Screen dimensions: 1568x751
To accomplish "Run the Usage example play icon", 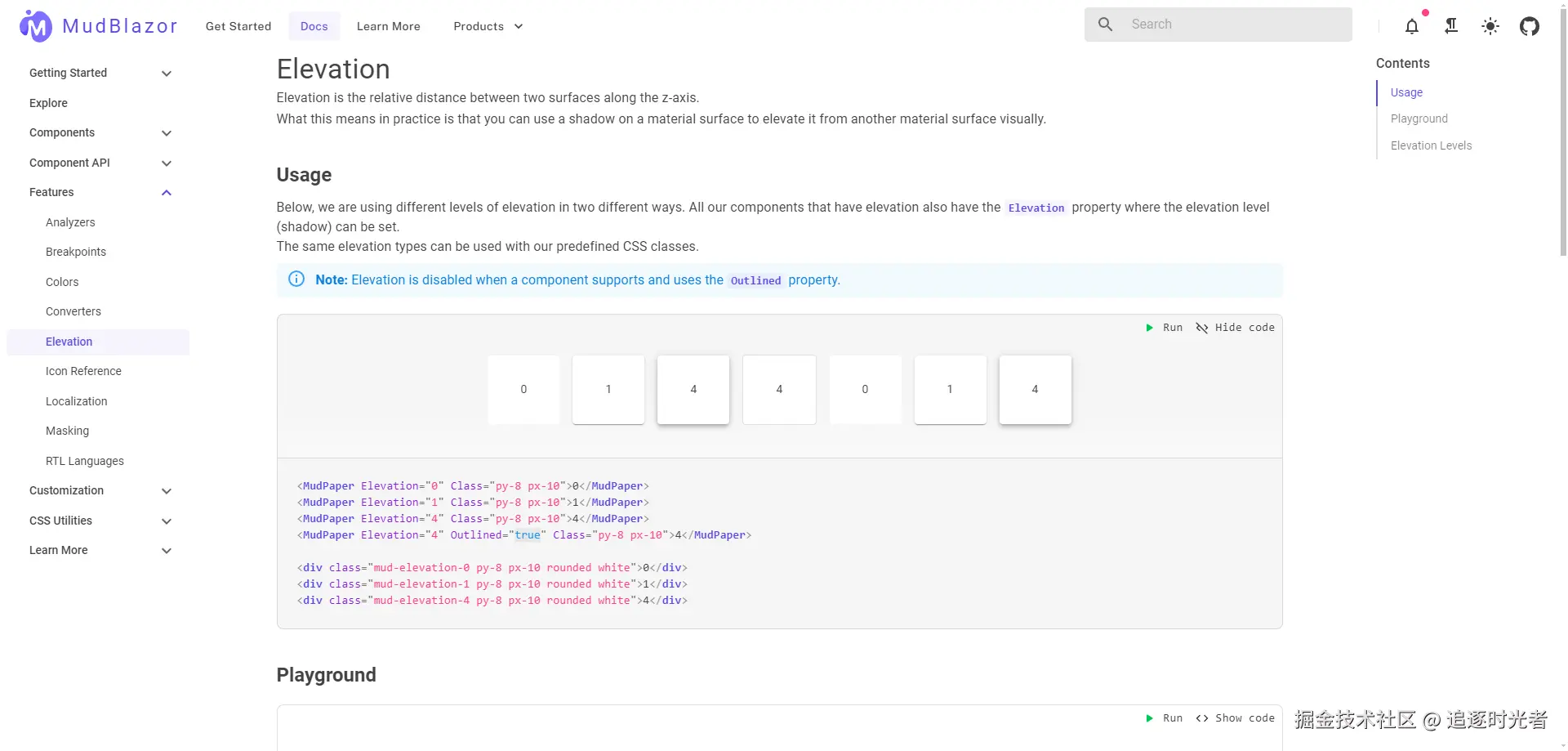I will coord(1150,328).
